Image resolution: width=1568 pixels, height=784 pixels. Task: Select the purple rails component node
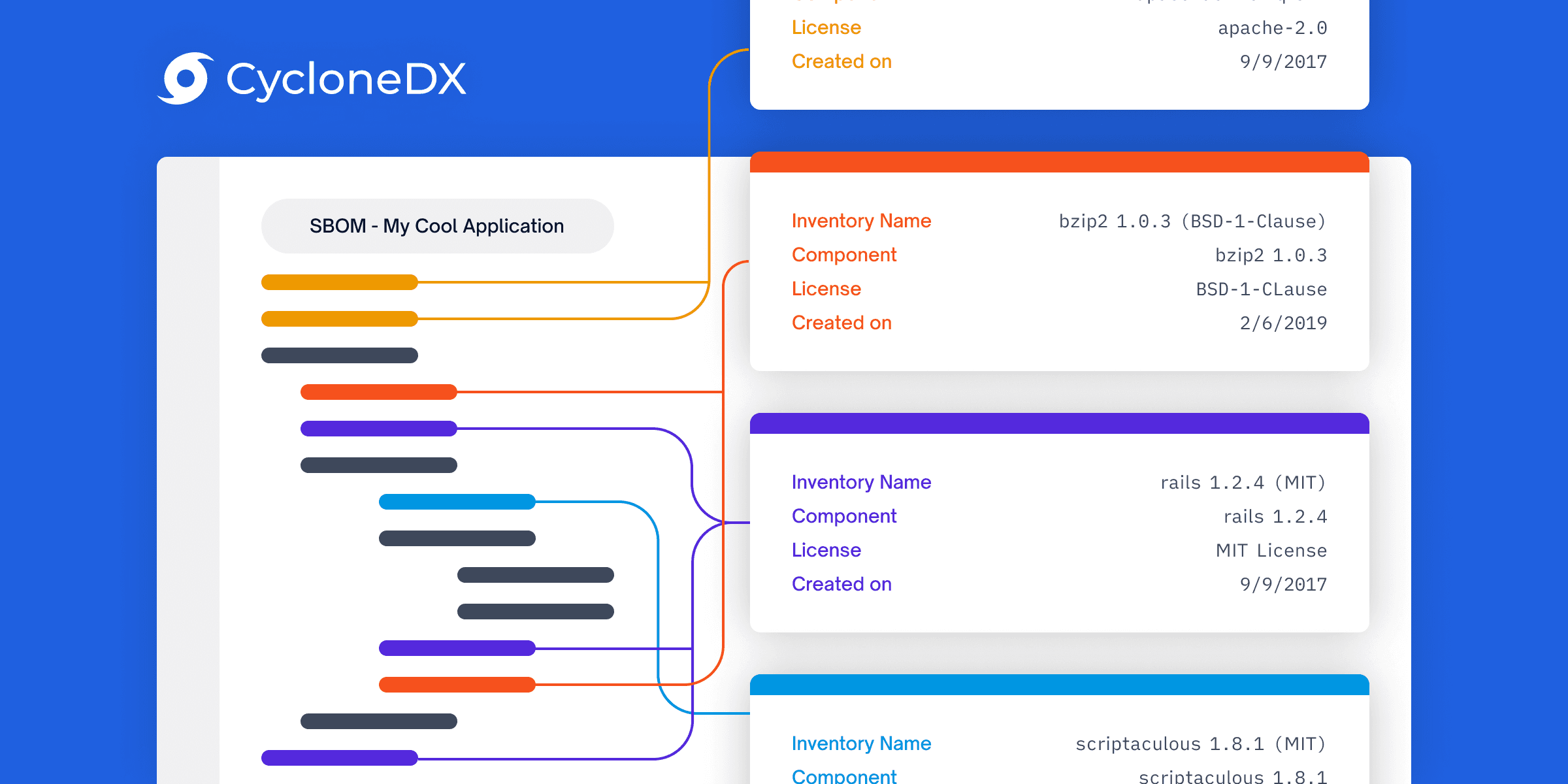pyautogui.click(x=379, y=428)
